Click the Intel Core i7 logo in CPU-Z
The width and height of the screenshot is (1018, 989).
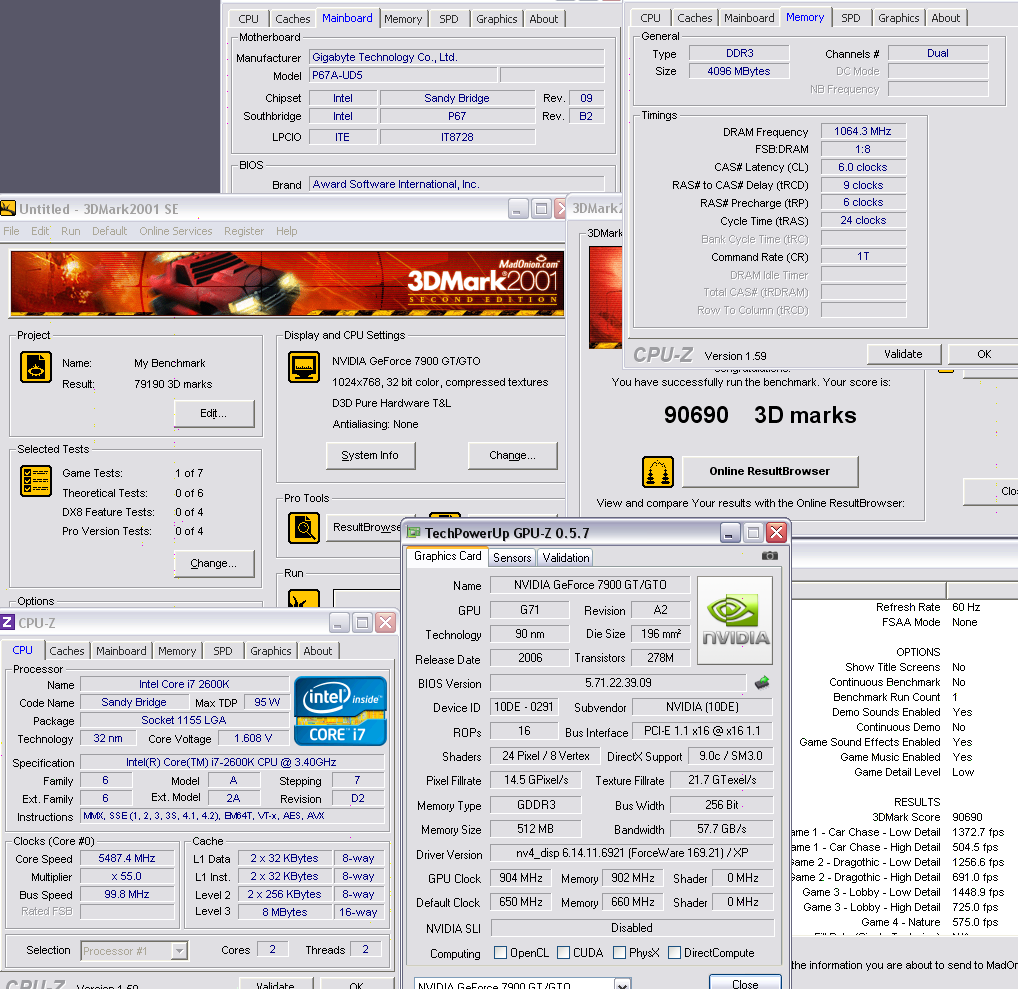[x=340, y=711]
